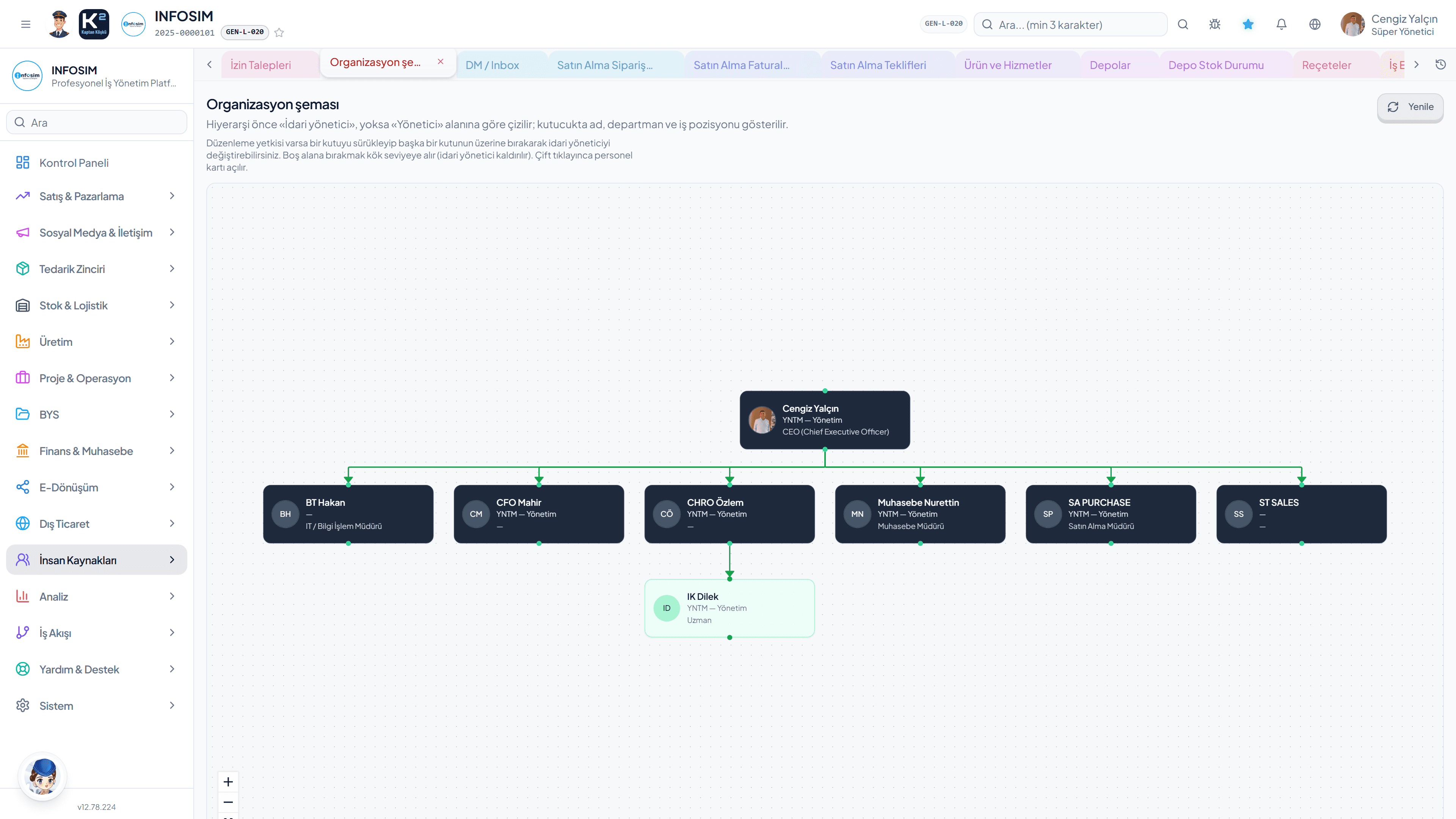The width and height of the screenshot is (1456, 819).
Task: Select BT Hakan org chart node
Action: tap(348, 514)
